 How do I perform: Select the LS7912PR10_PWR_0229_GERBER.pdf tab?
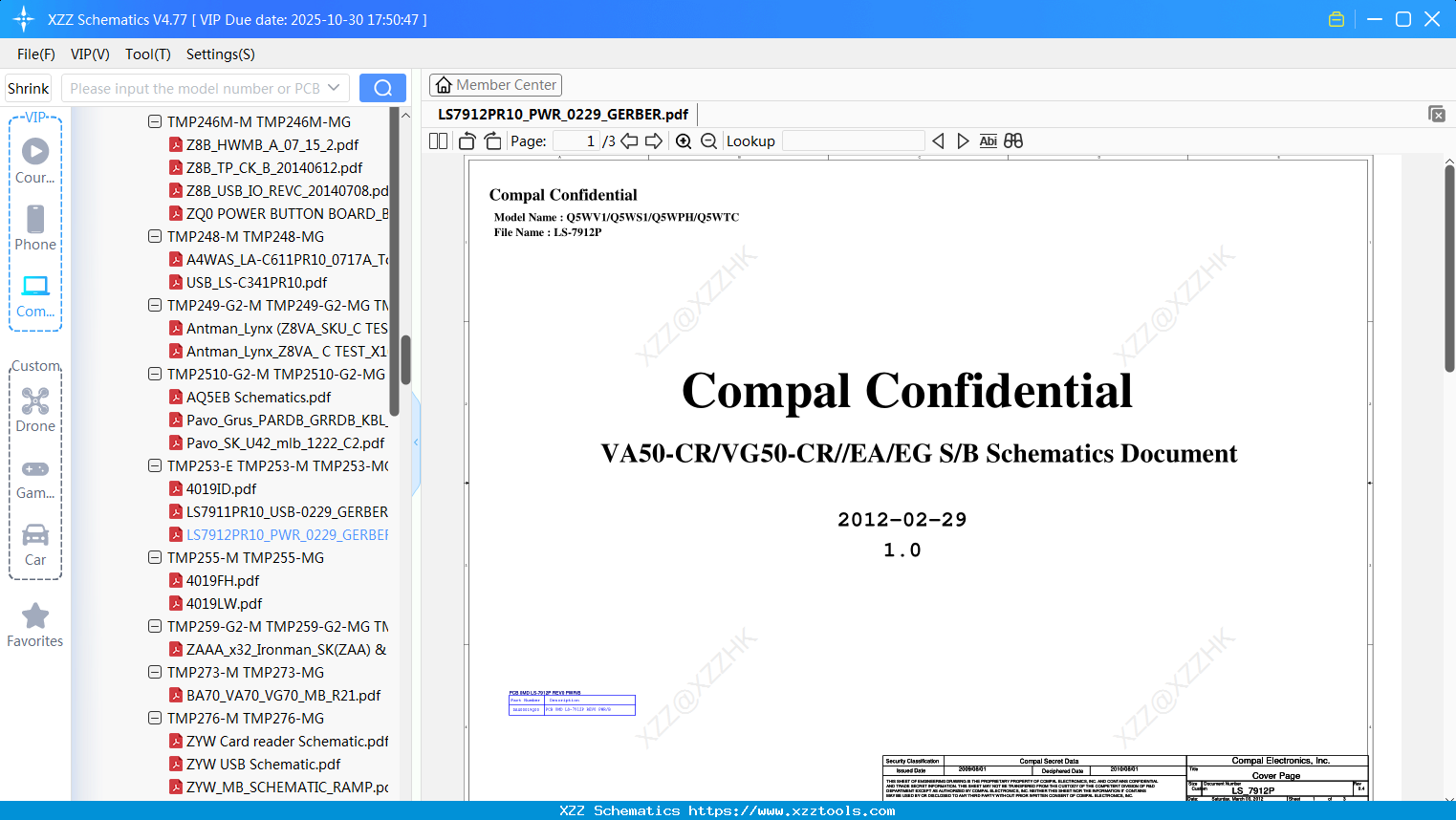click(563, 115)
